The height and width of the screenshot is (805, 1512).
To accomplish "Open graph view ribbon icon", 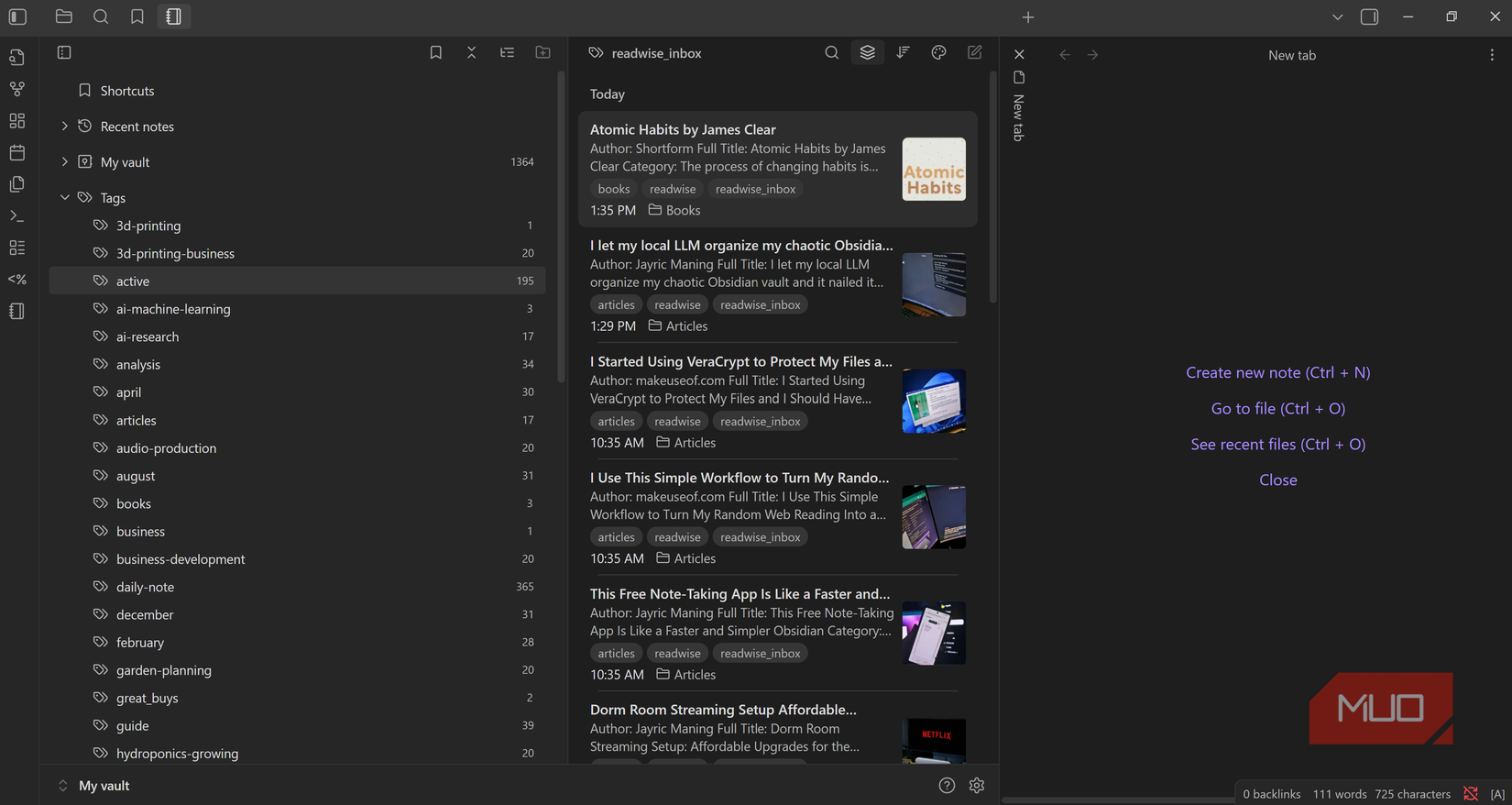I will [x=17, y=89].
